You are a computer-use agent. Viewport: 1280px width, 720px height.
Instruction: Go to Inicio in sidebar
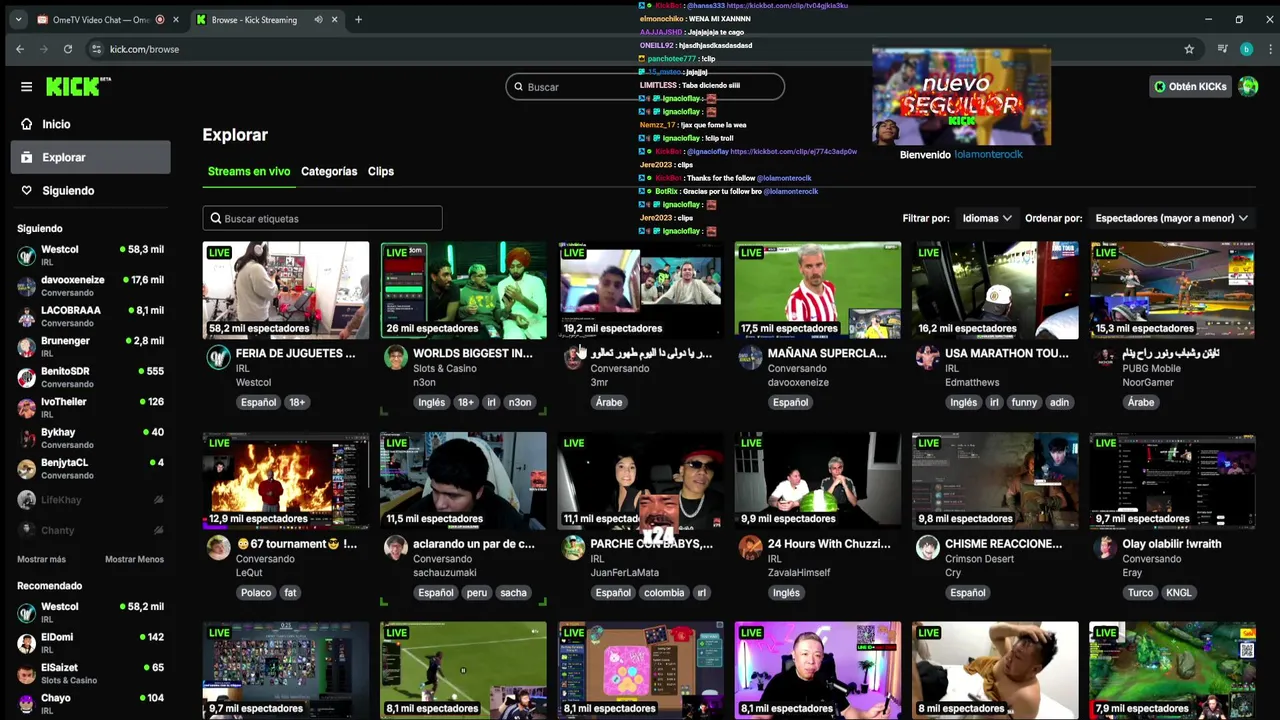pyautogui.click(x=90, y=124)
